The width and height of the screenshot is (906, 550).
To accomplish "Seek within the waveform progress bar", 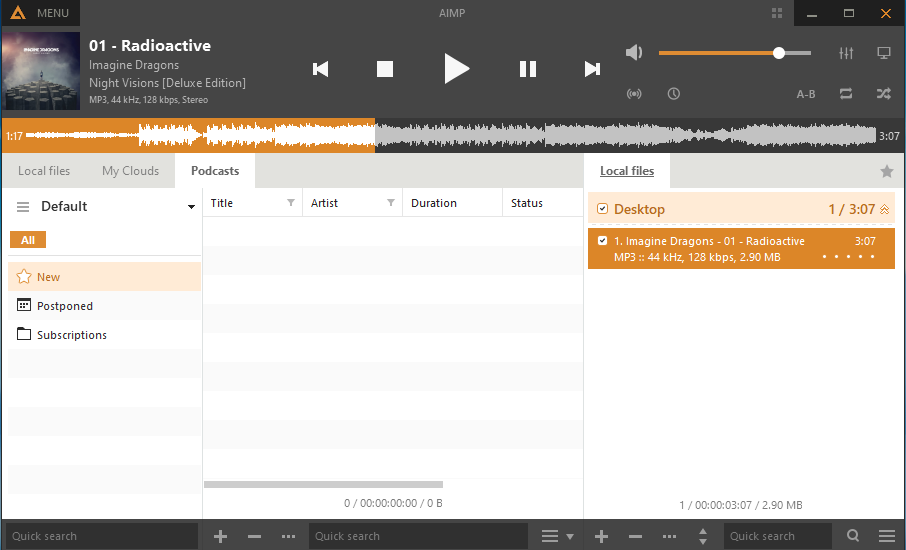I will point(452,136).
